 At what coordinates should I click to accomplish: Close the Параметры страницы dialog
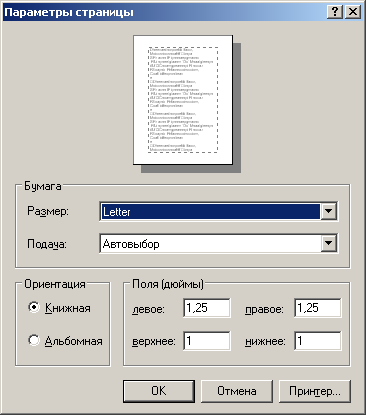pos(353,12)
